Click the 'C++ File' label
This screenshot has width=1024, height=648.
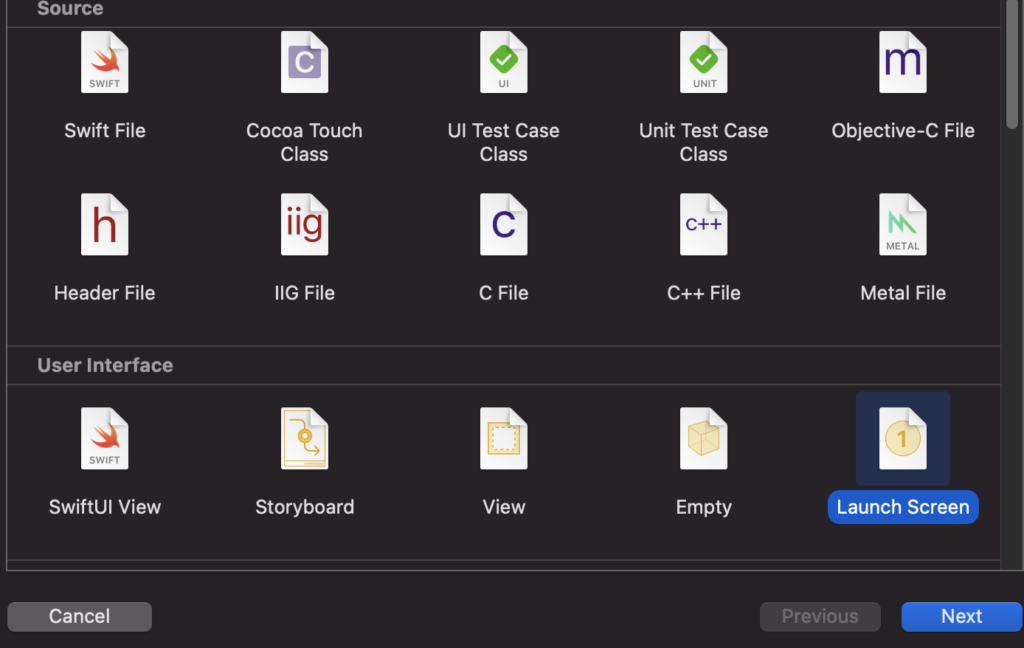[703, 293]
